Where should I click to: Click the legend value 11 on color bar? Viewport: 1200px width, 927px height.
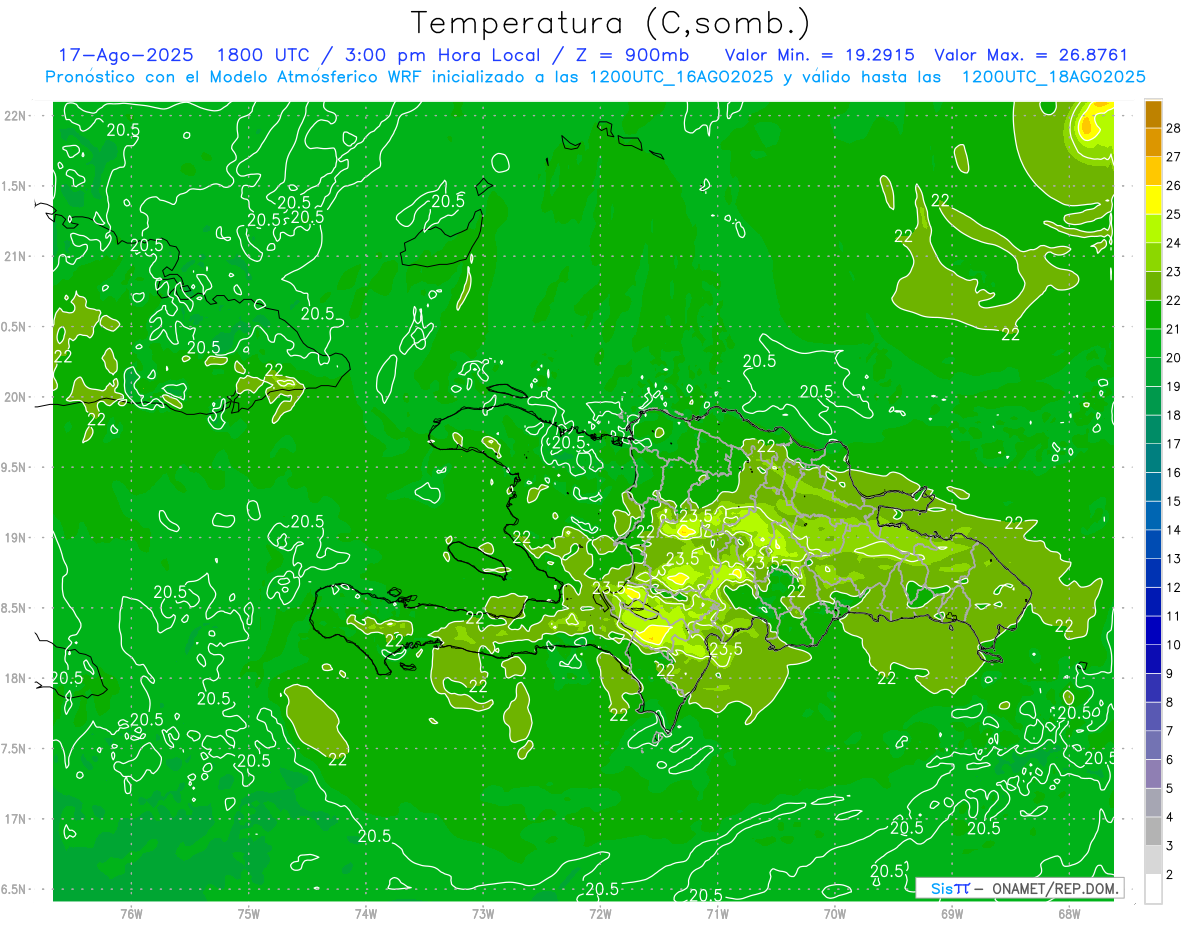click(1174, 616)
